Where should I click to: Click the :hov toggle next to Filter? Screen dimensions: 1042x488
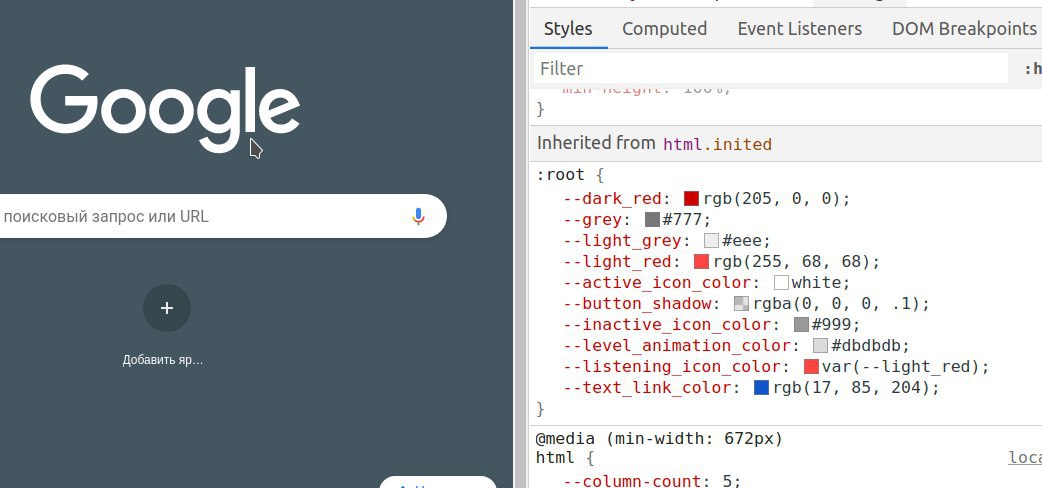click(x=1032, y=68)
